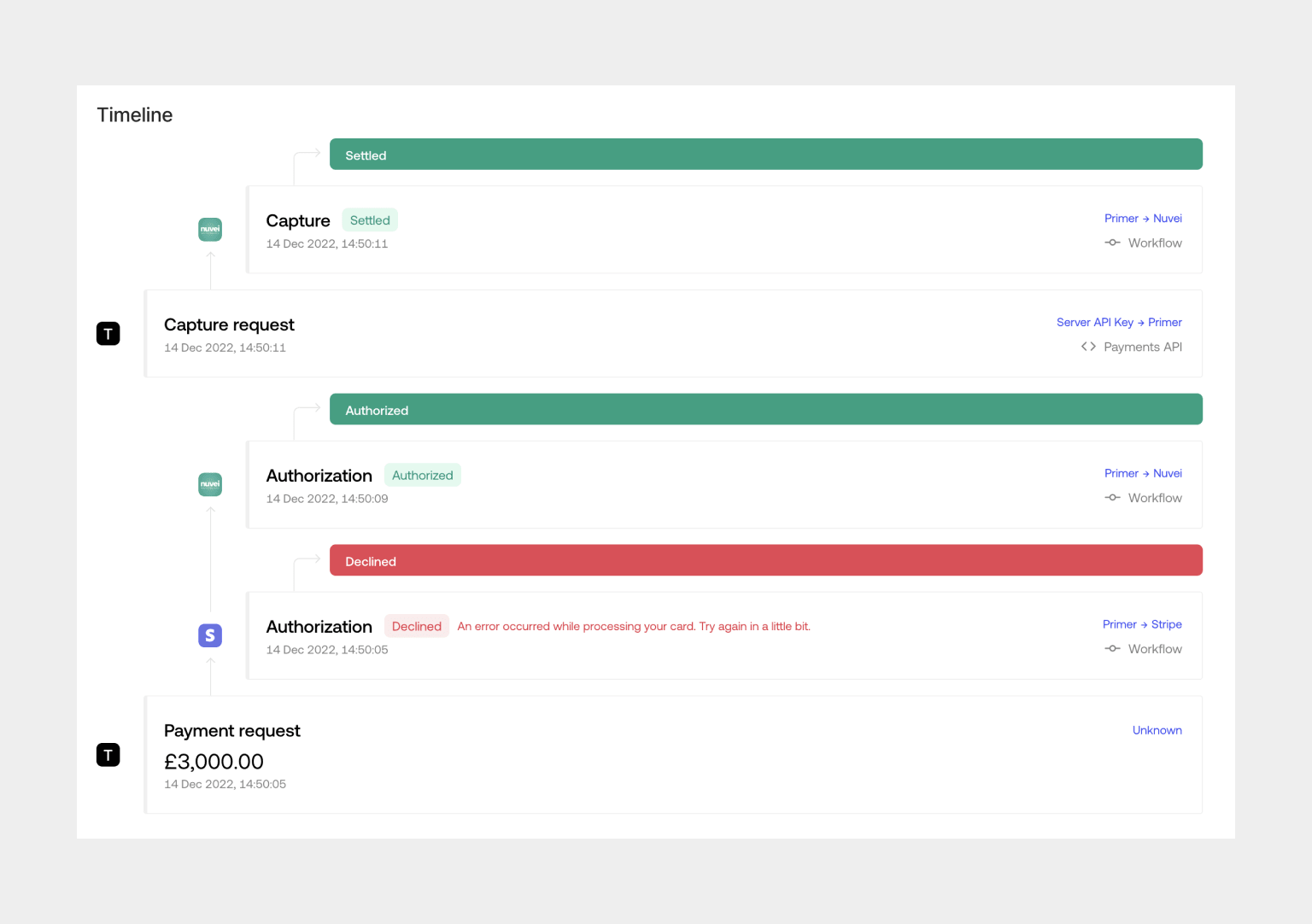Click the Settled badge next to Capture
1312x924 pixels.
coord(370,220)
